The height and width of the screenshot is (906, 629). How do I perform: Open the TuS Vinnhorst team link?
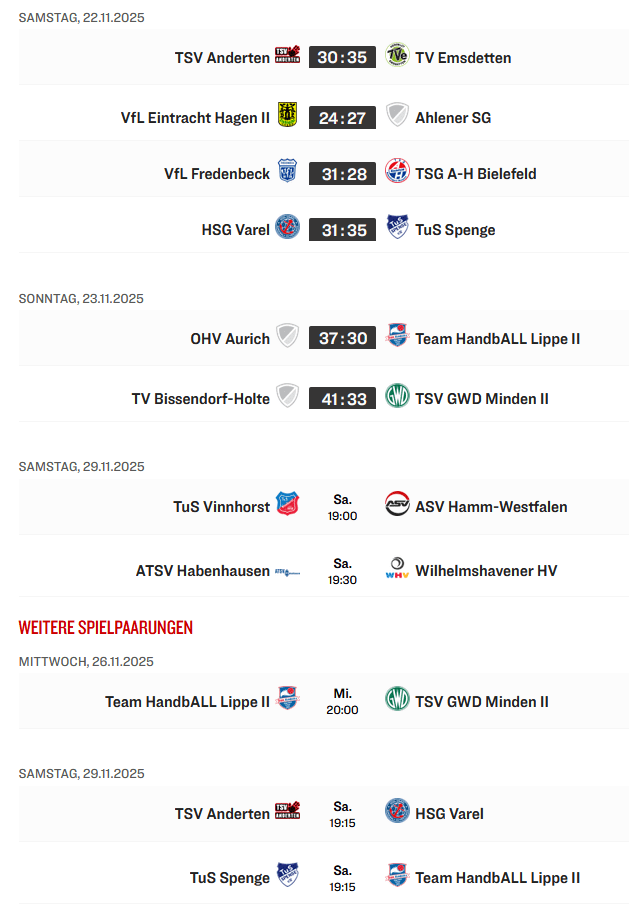click(221, 506)
